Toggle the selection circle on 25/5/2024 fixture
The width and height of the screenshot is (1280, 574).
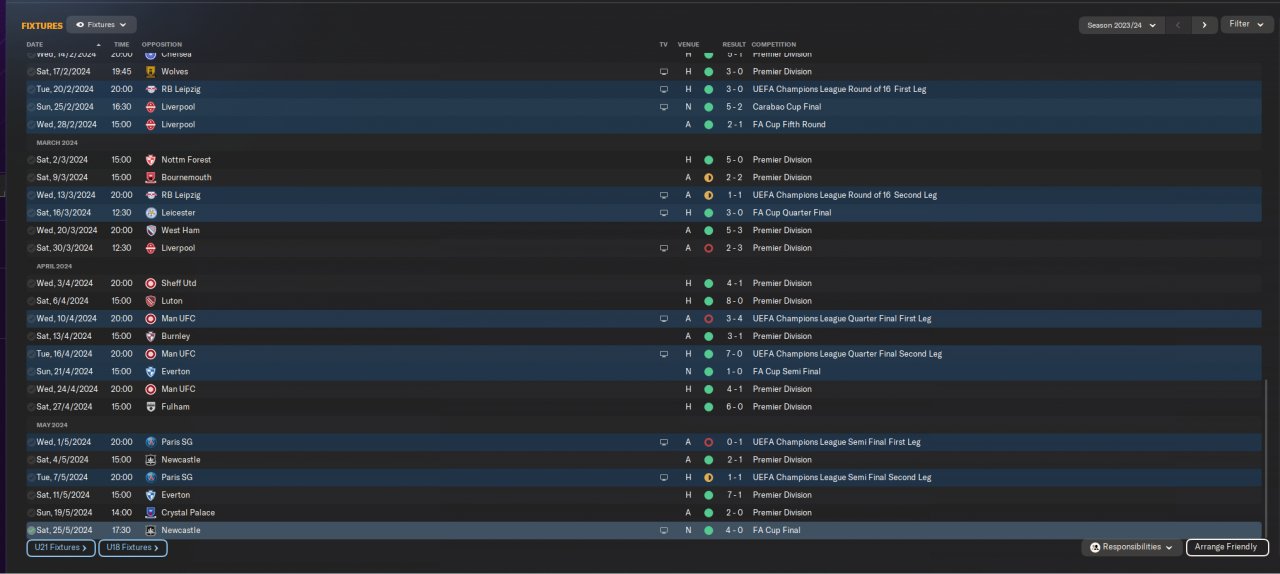[x=31, y=531]
